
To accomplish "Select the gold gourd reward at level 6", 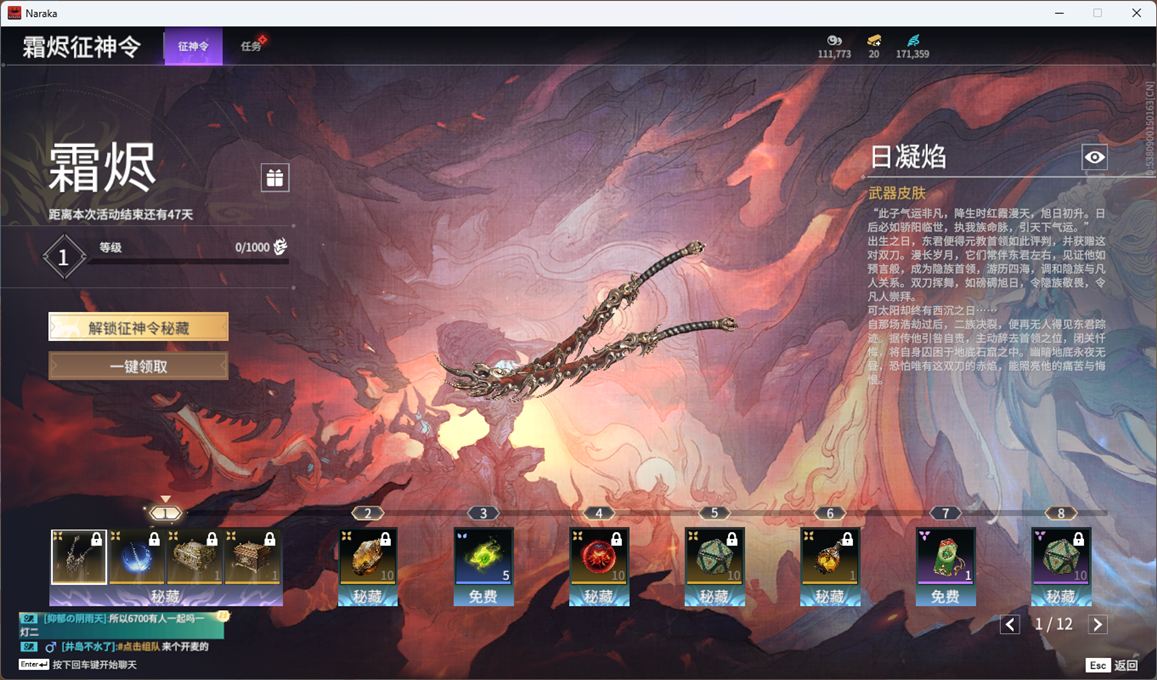I will click(x=830, y=557).
